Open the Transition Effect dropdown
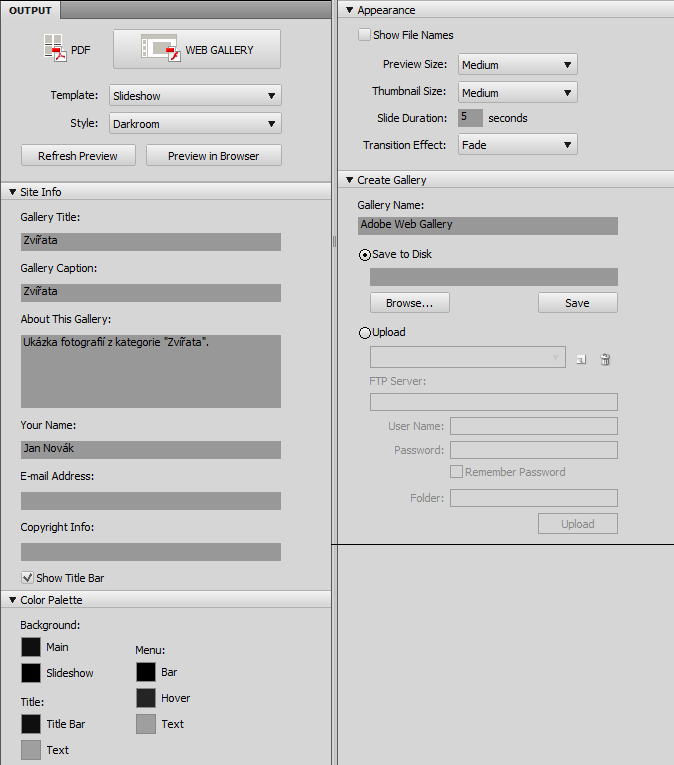 [x=518, y=145]
